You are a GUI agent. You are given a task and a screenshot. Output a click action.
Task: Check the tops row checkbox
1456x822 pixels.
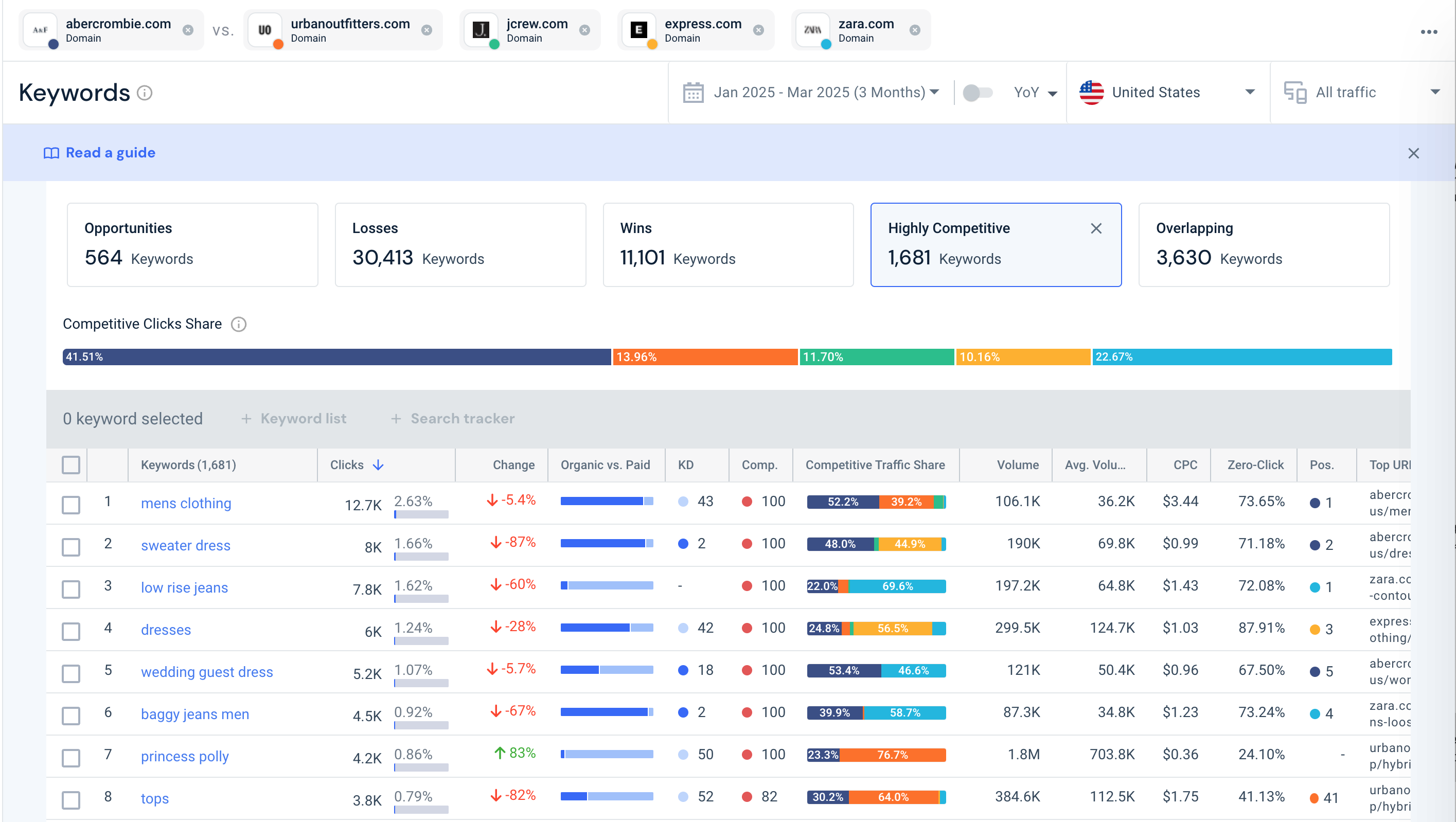pos(70,799)
